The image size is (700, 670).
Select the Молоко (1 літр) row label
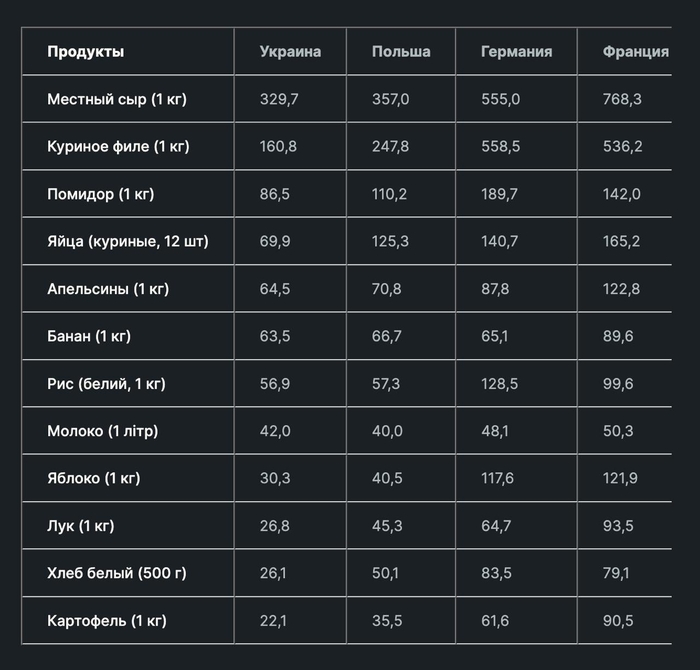[102, 431]
